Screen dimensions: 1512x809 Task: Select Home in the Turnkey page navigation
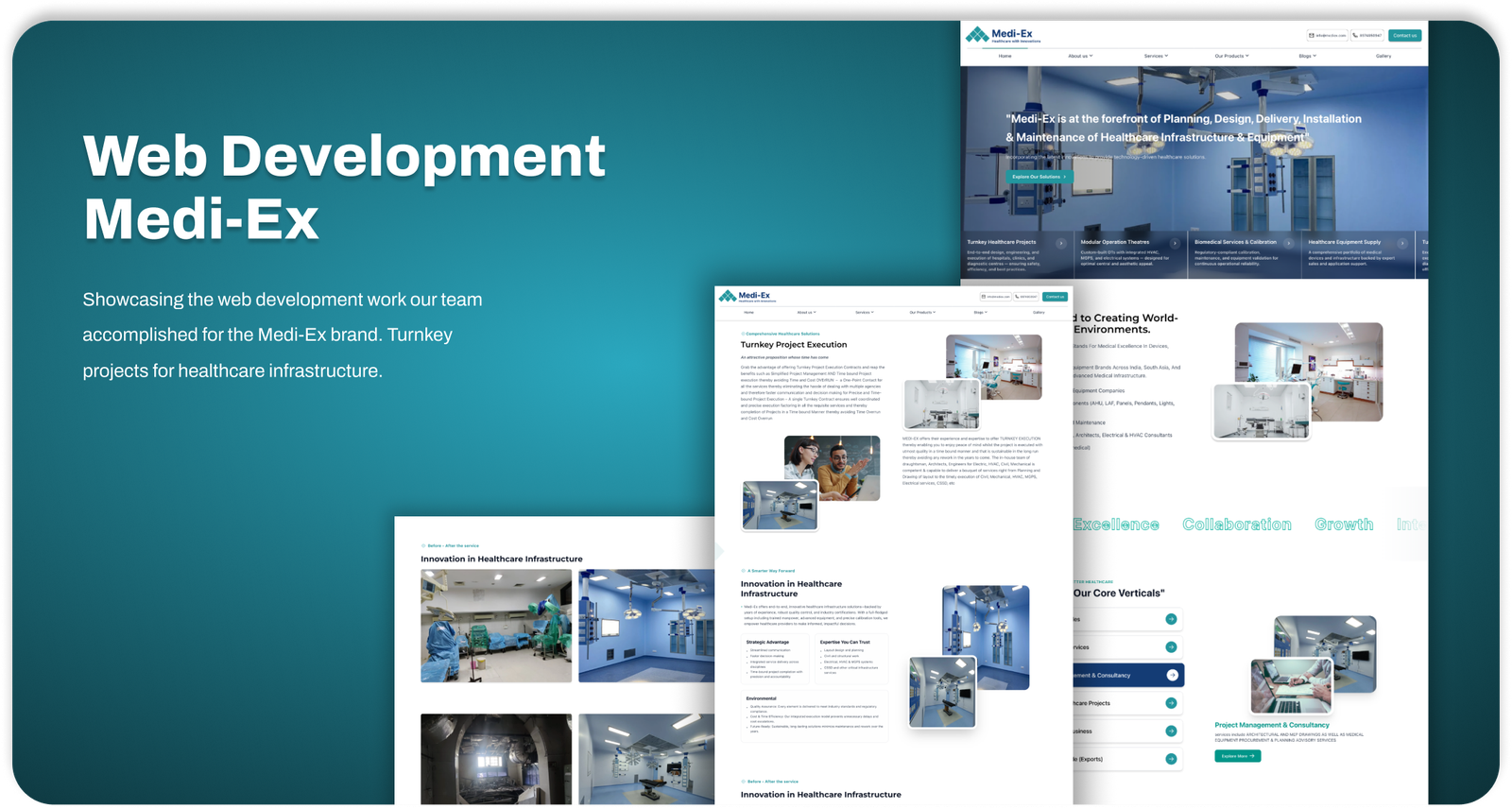[748, 312]
